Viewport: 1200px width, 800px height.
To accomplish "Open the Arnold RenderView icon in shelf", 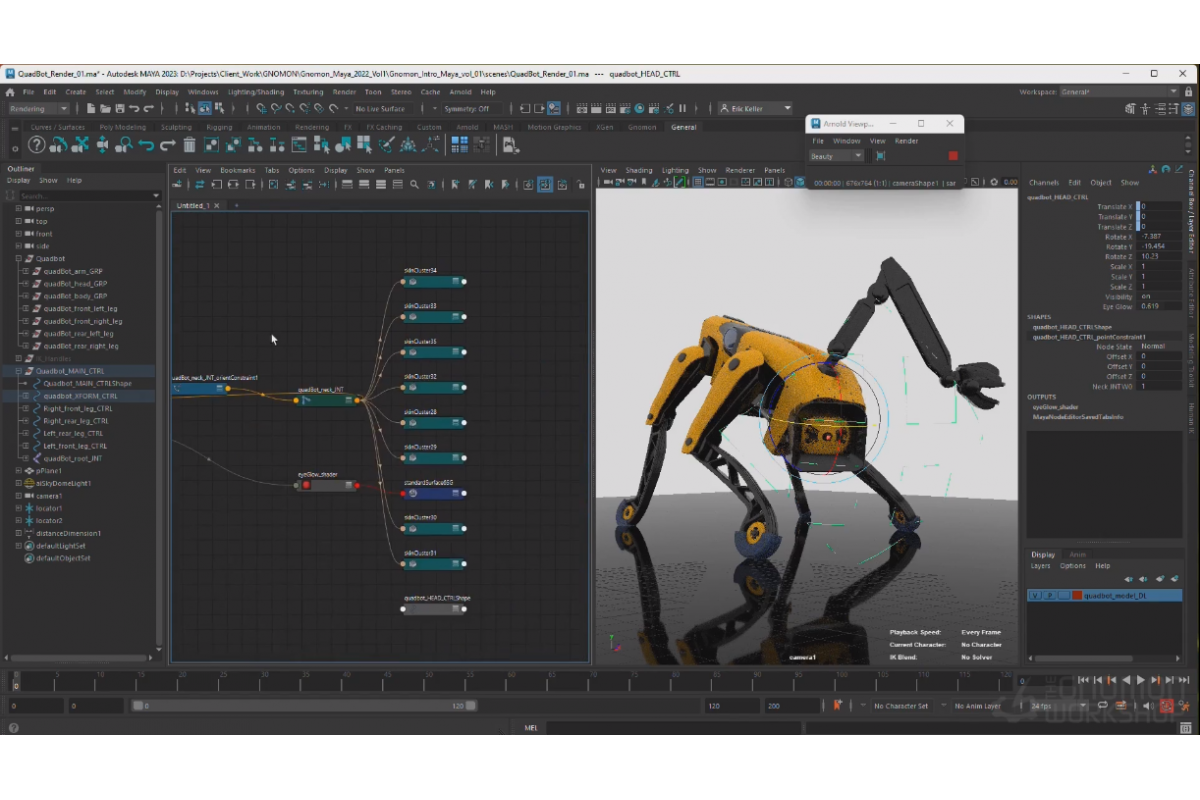I will (510, 145).
